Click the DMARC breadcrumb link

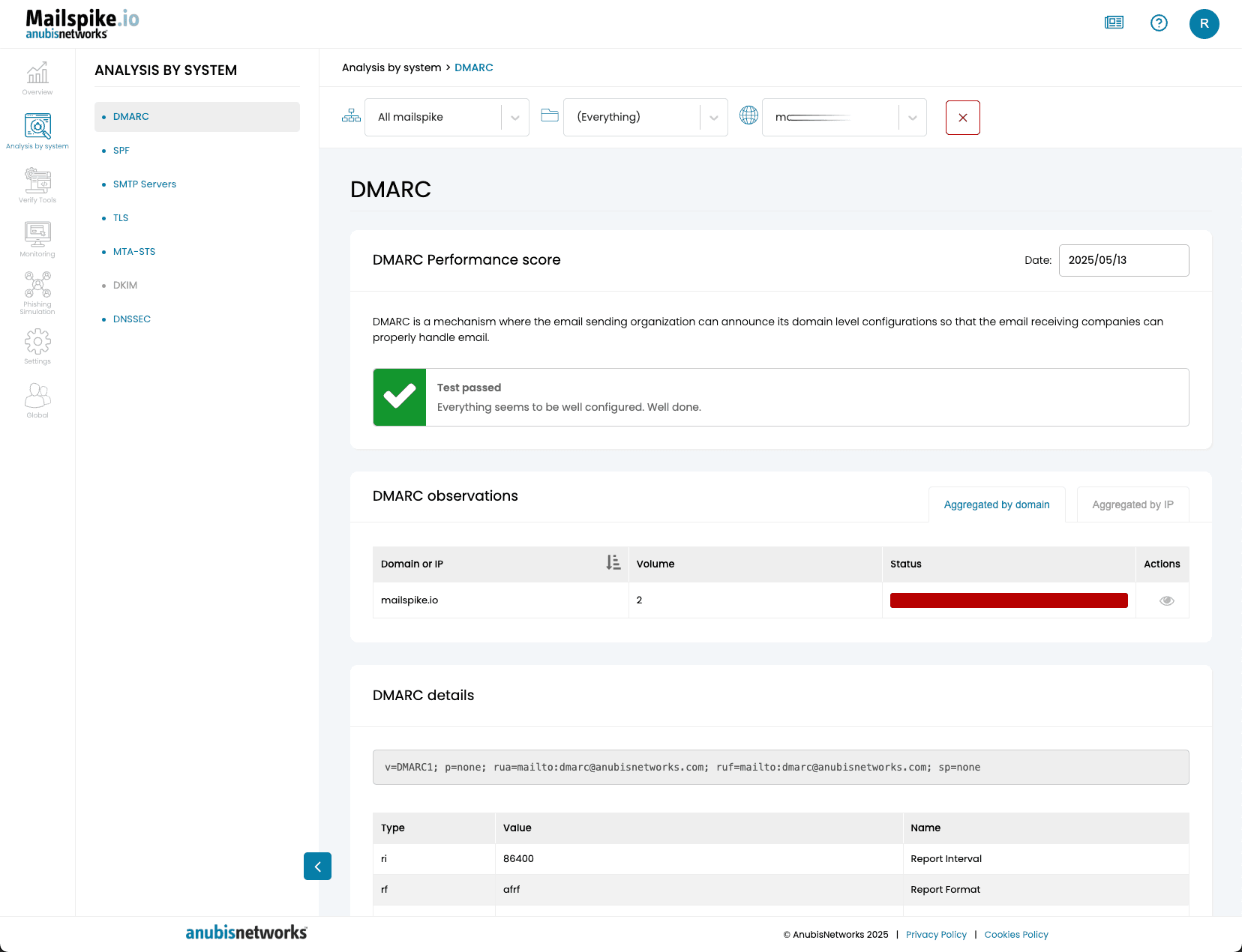pos(474,67)
